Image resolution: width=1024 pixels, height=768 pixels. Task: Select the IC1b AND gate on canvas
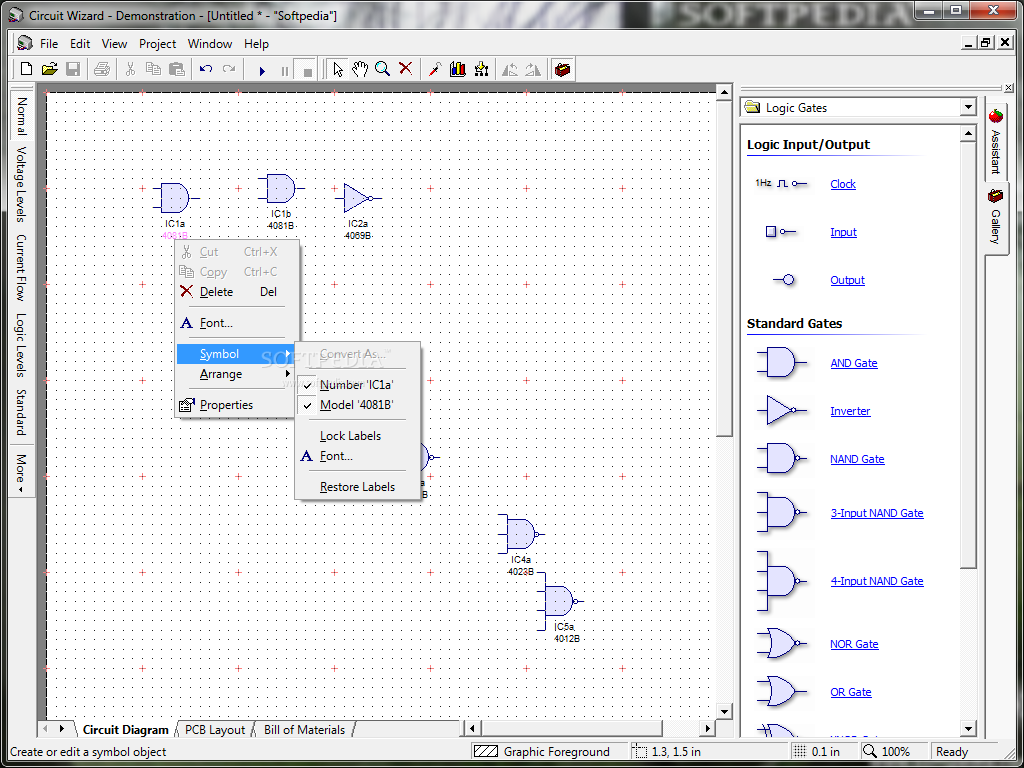point(281,189)
